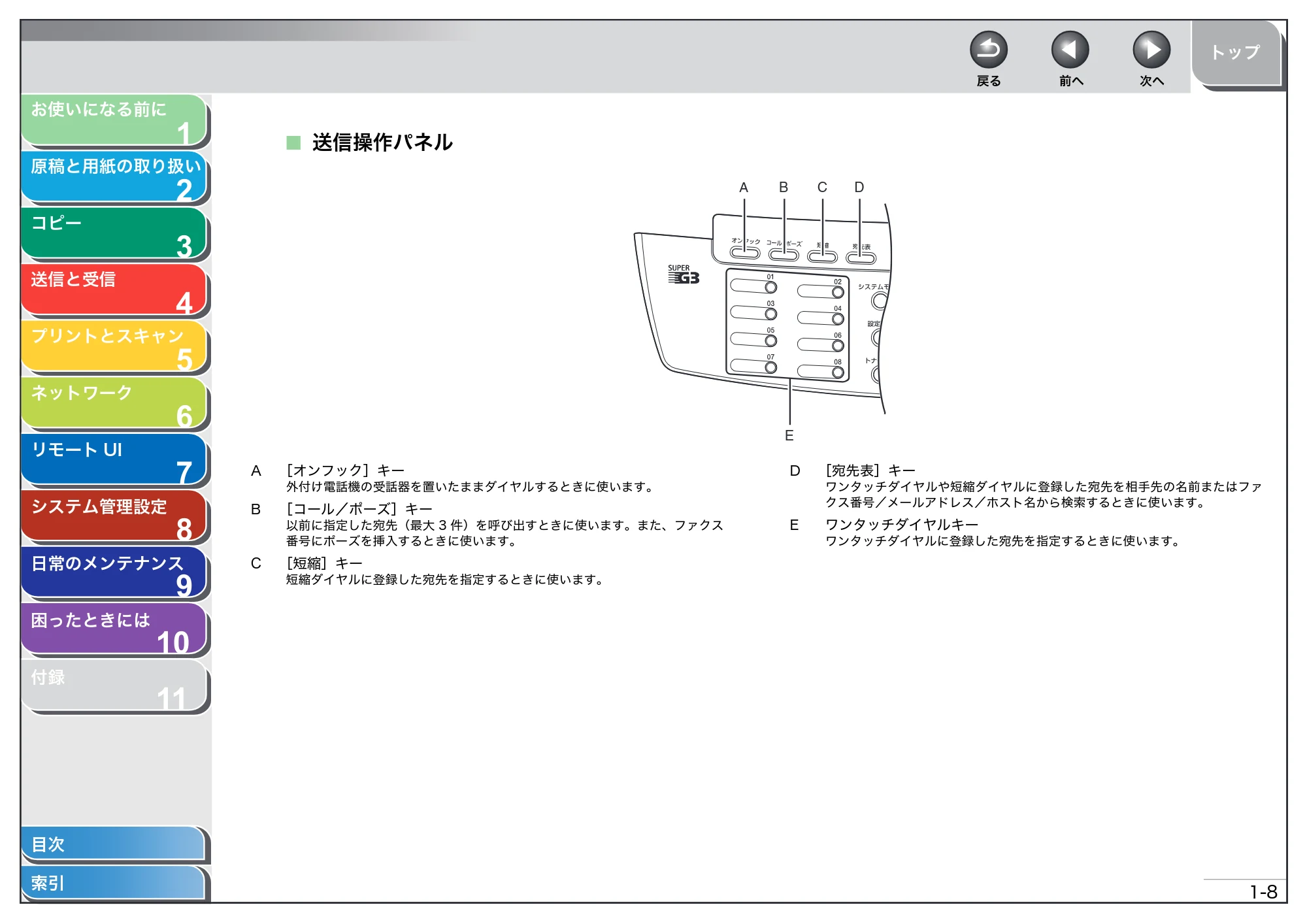Open chapter 5 プリントとスキャン
Viewport: 1307px width, 924px height.
114,346
